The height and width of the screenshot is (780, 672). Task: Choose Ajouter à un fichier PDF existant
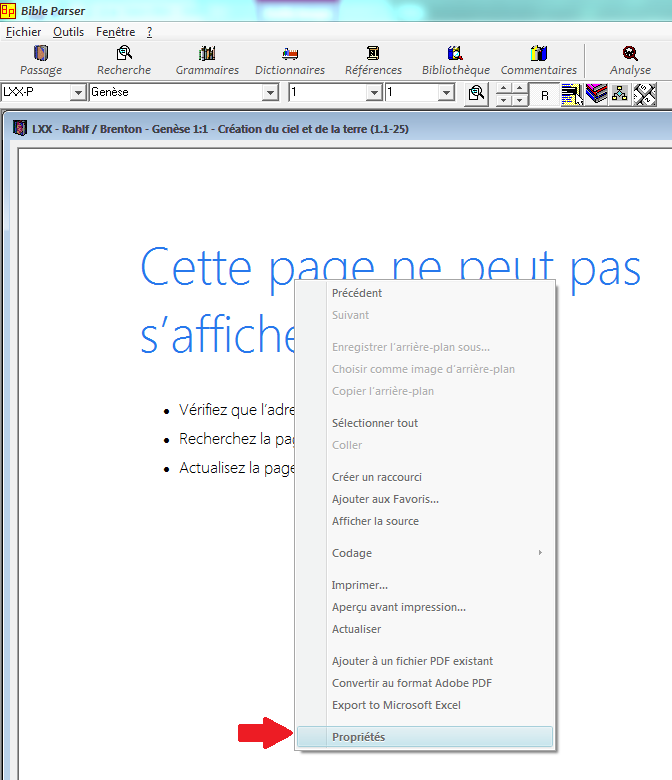tap(425, 661)
